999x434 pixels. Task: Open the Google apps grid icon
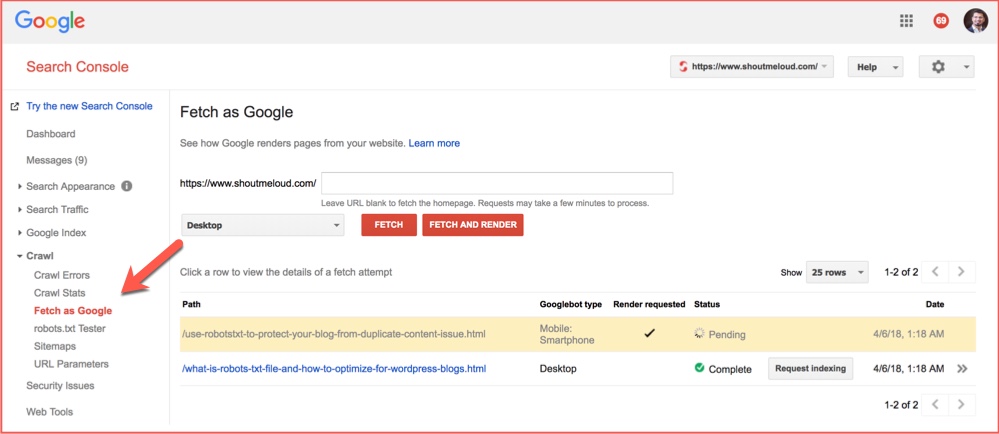click(x=906, y=21)
